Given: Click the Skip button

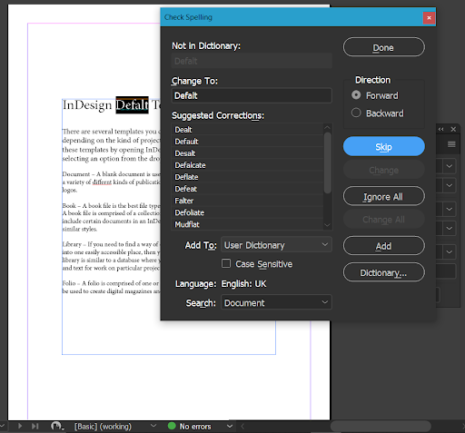Looking at the screenshot, I should pyautogui.click(x=384, y=146).
